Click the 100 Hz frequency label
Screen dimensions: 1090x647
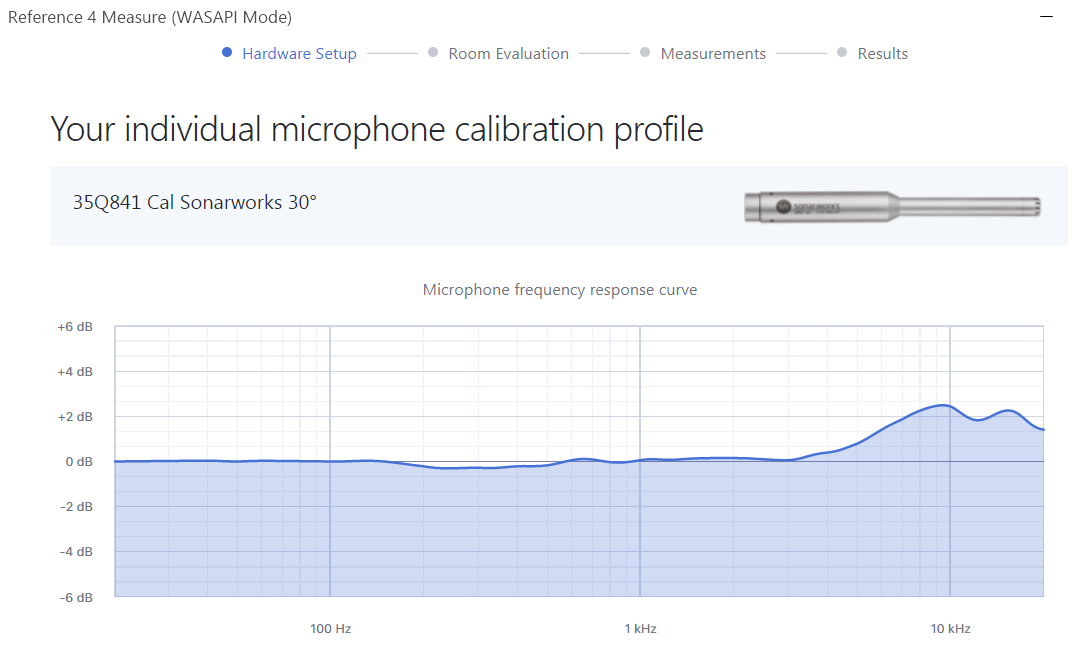click(330, 629)
